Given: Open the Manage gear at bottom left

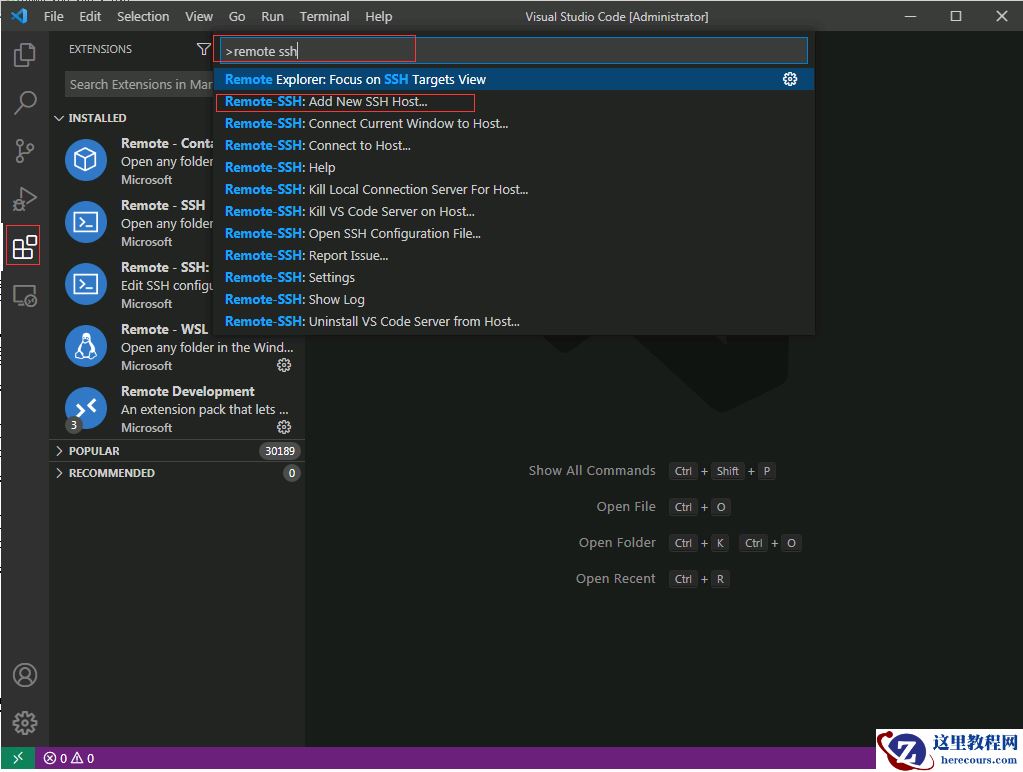Looking at the screenshot, I should (x=25, y=722).
